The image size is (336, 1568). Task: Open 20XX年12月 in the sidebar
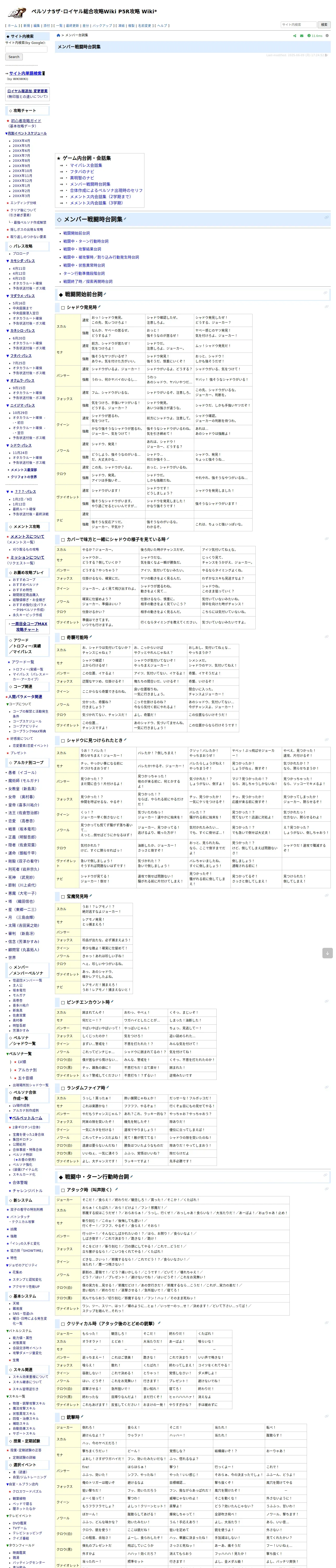click(x=23, y=181)
